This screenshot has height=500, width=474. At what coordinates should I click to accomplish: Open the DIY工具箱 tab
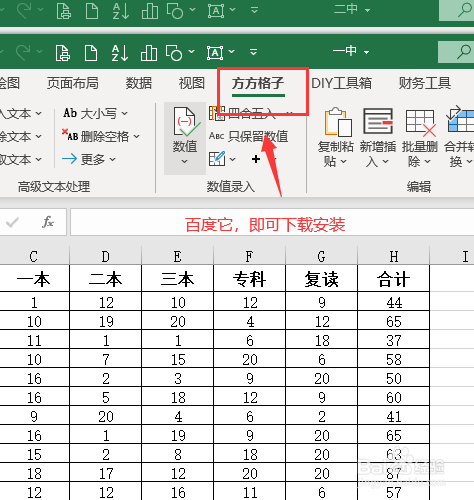coord(341,83)
